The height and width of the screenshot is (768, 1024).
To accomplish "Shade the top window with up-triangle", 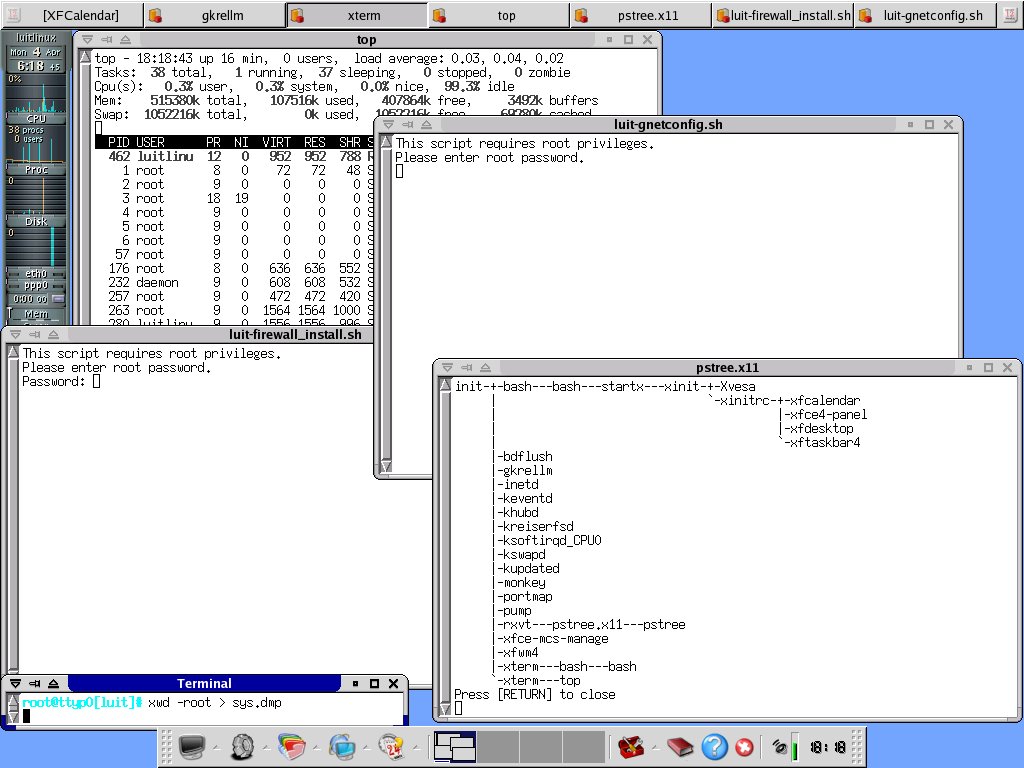I will tap(125, 40).
